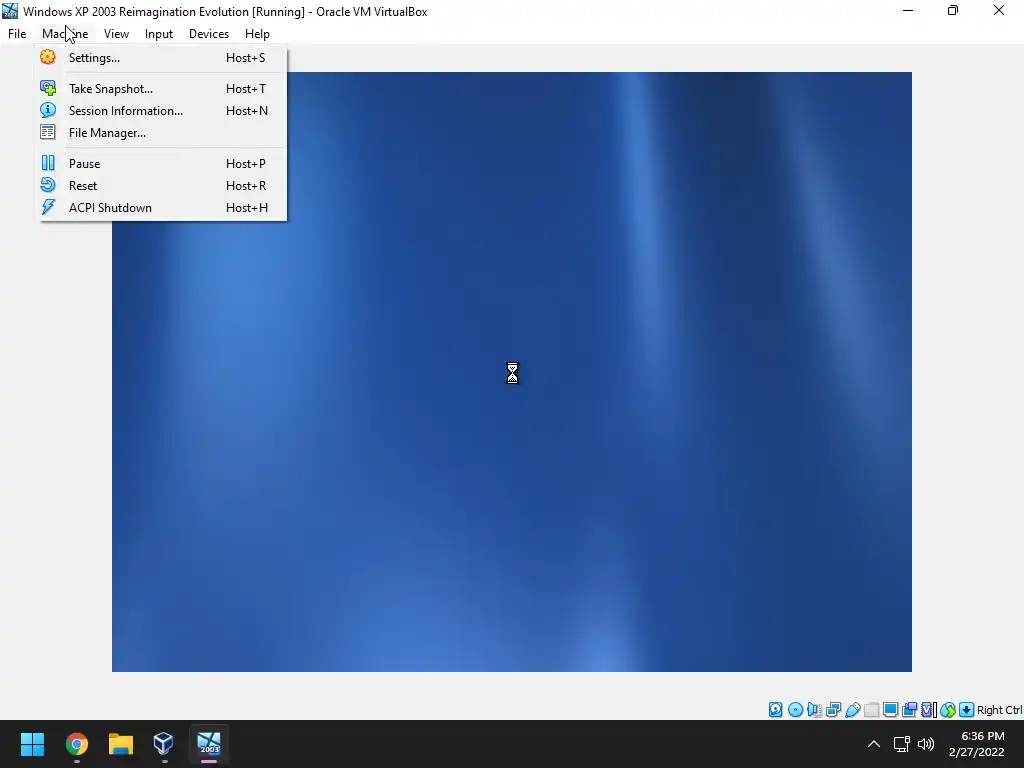The width and height of the screenshot is (1024, 768).
Task: Close and reopen the Machine menu header
Action: [x=65, y=34]
